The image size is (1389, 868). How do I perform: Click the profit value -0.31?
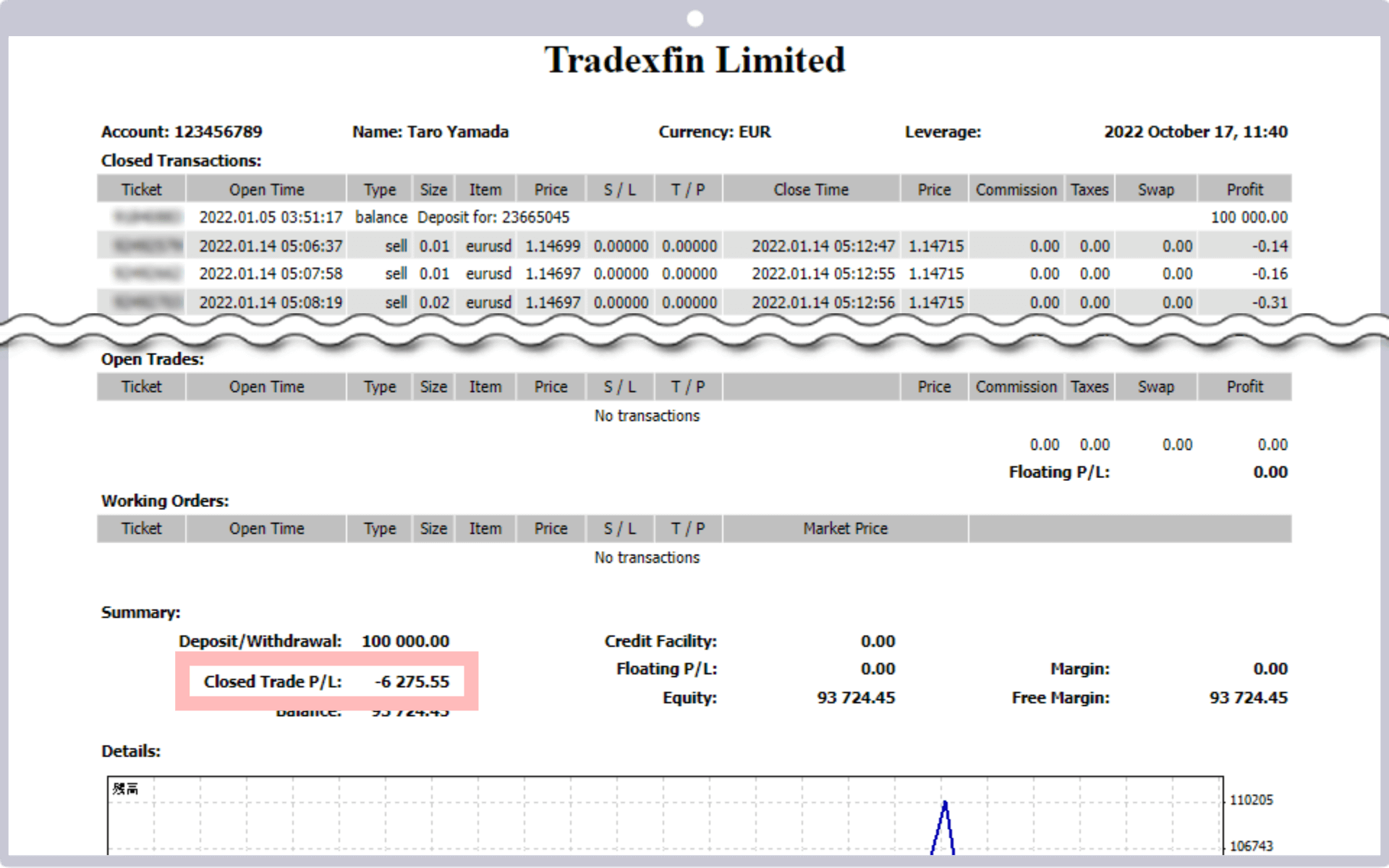(1270, 302)
